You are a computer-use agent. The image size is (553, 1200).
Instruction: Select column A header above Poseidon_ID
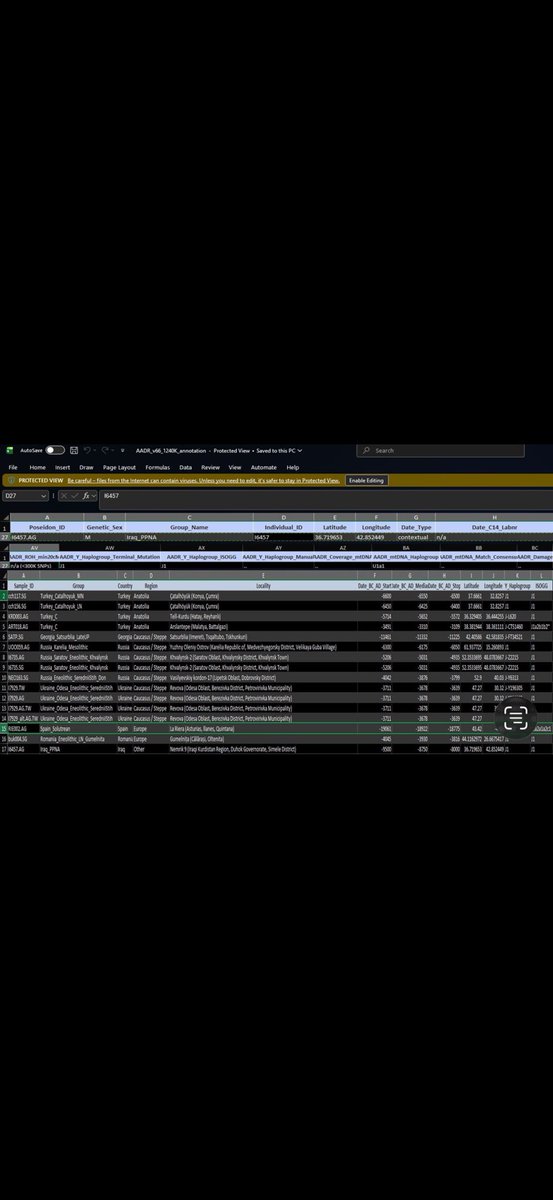click(47, 516)
